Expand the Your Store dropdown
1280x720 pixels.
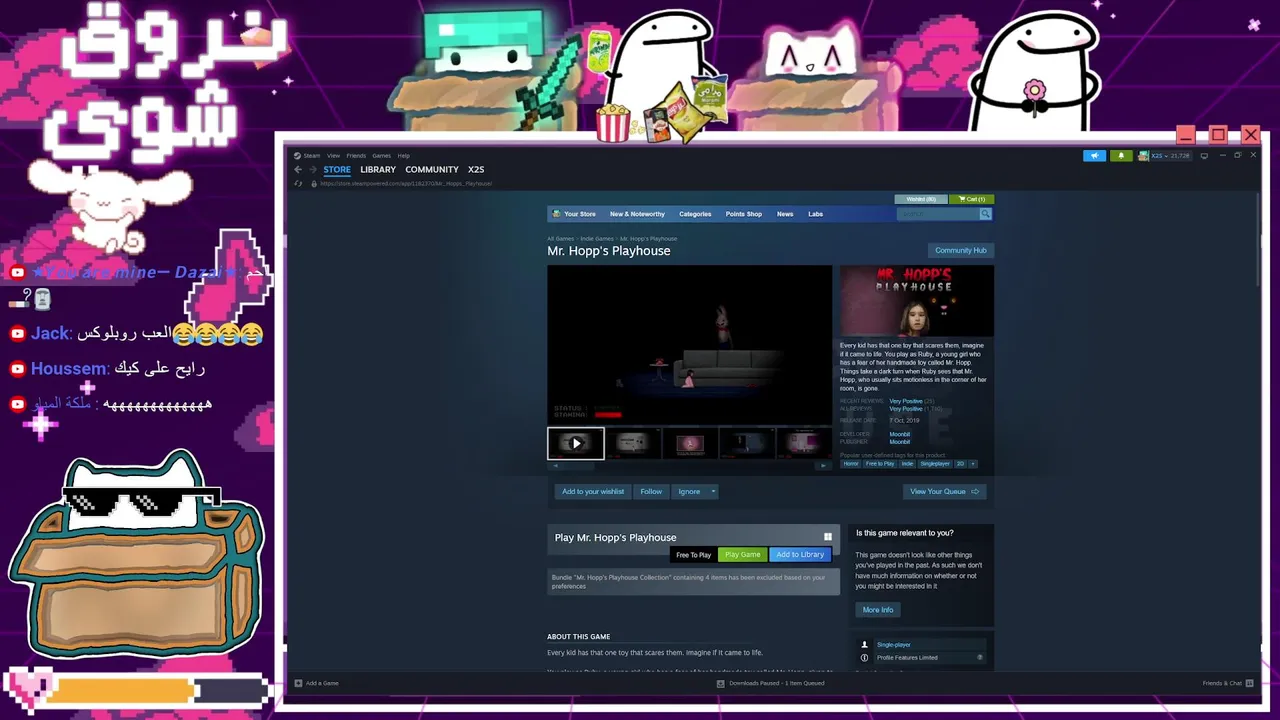(x=580, y=214)
